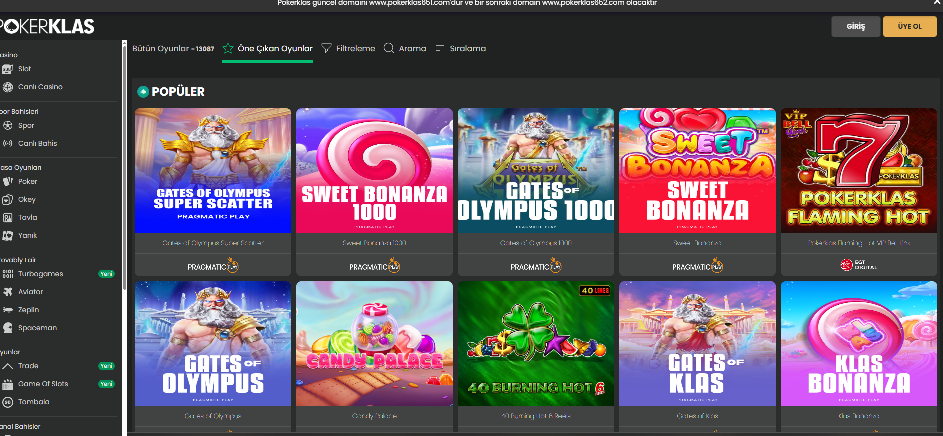
Task: Click the ÜYE OL signup button
Action: coord(909,27)
